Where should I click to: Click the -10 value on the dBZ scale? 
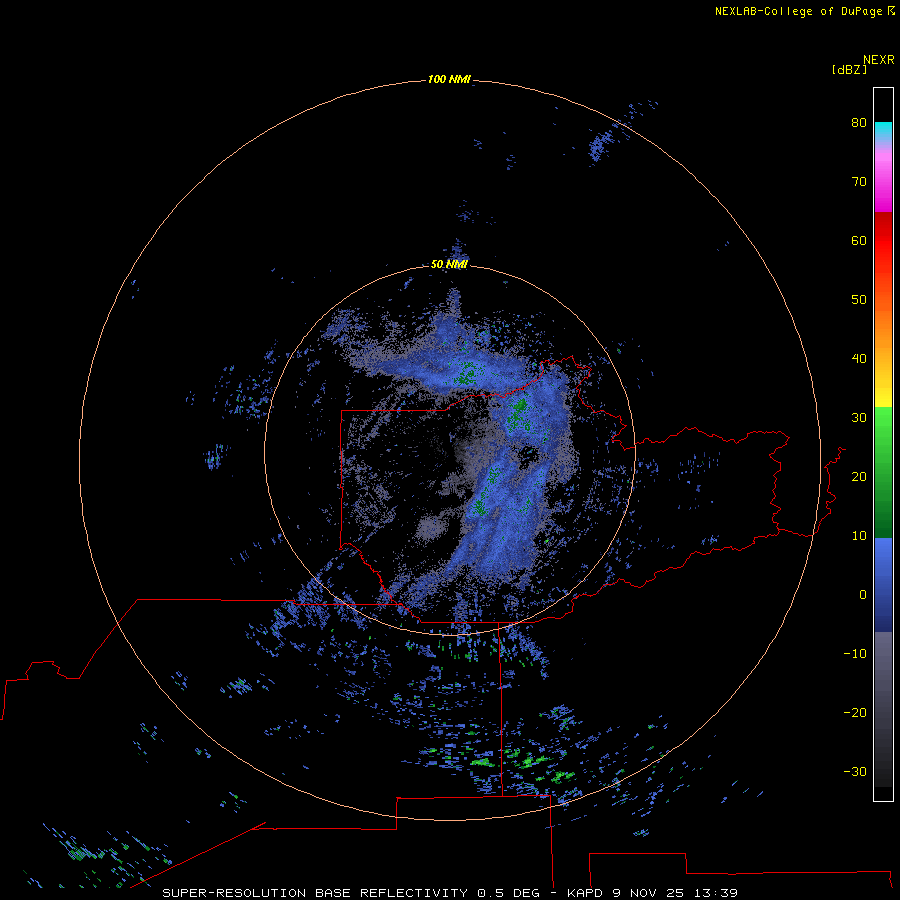855,654
